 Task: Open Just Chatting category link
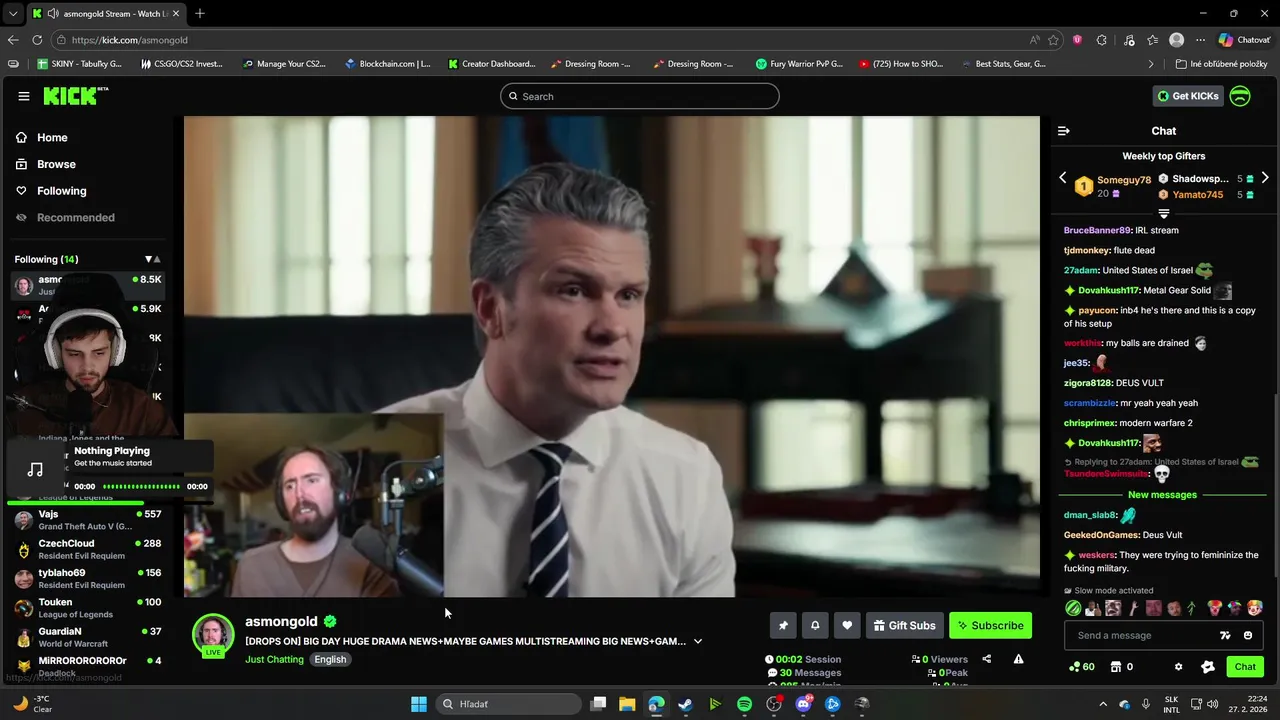click(274, 660)
